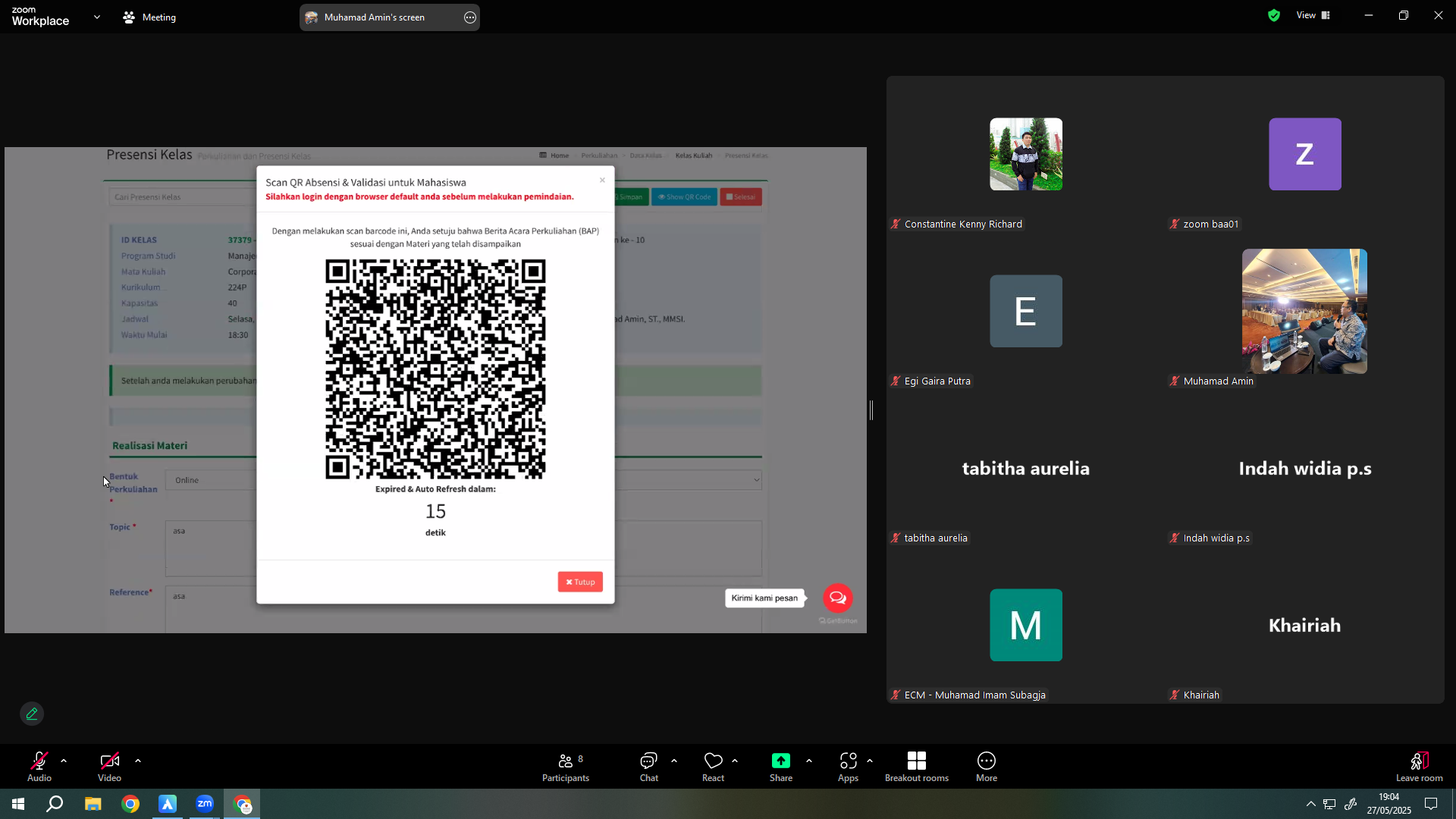The image size is (1456, 819).
Task: Open the Windows notification center
Action: (x=1431, y=804)
